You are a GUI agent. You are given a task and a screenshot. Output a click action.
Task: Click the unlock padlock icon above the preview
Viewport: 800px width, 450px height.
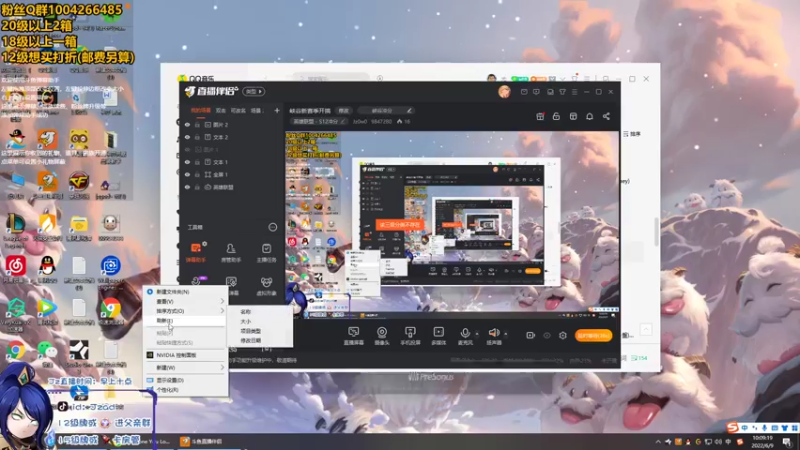coord(556,116)
